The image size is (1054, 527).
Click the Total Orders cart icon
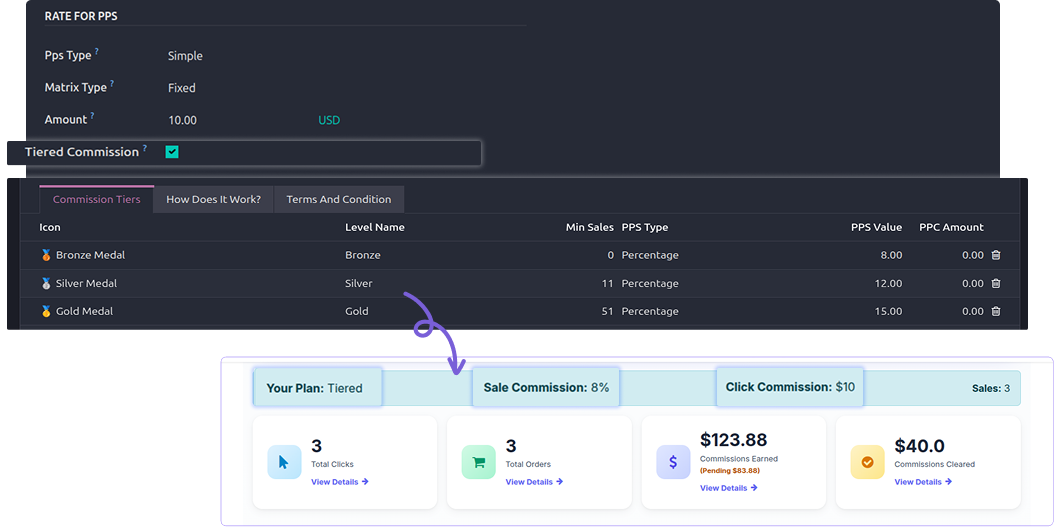point(479,462)
